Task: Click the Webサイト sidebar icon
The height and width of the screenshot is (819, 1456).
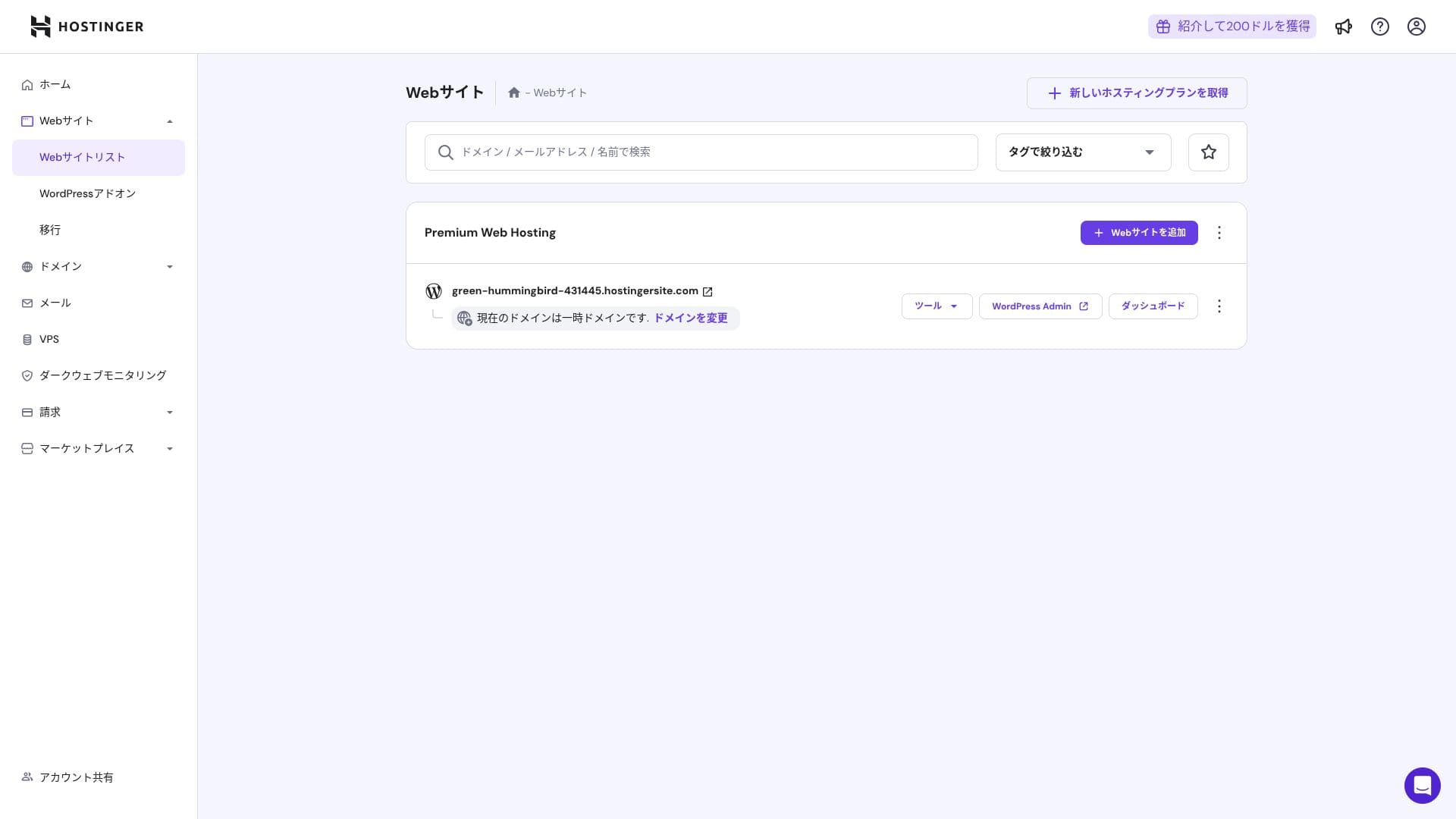Action: click(x=27, y=121)
